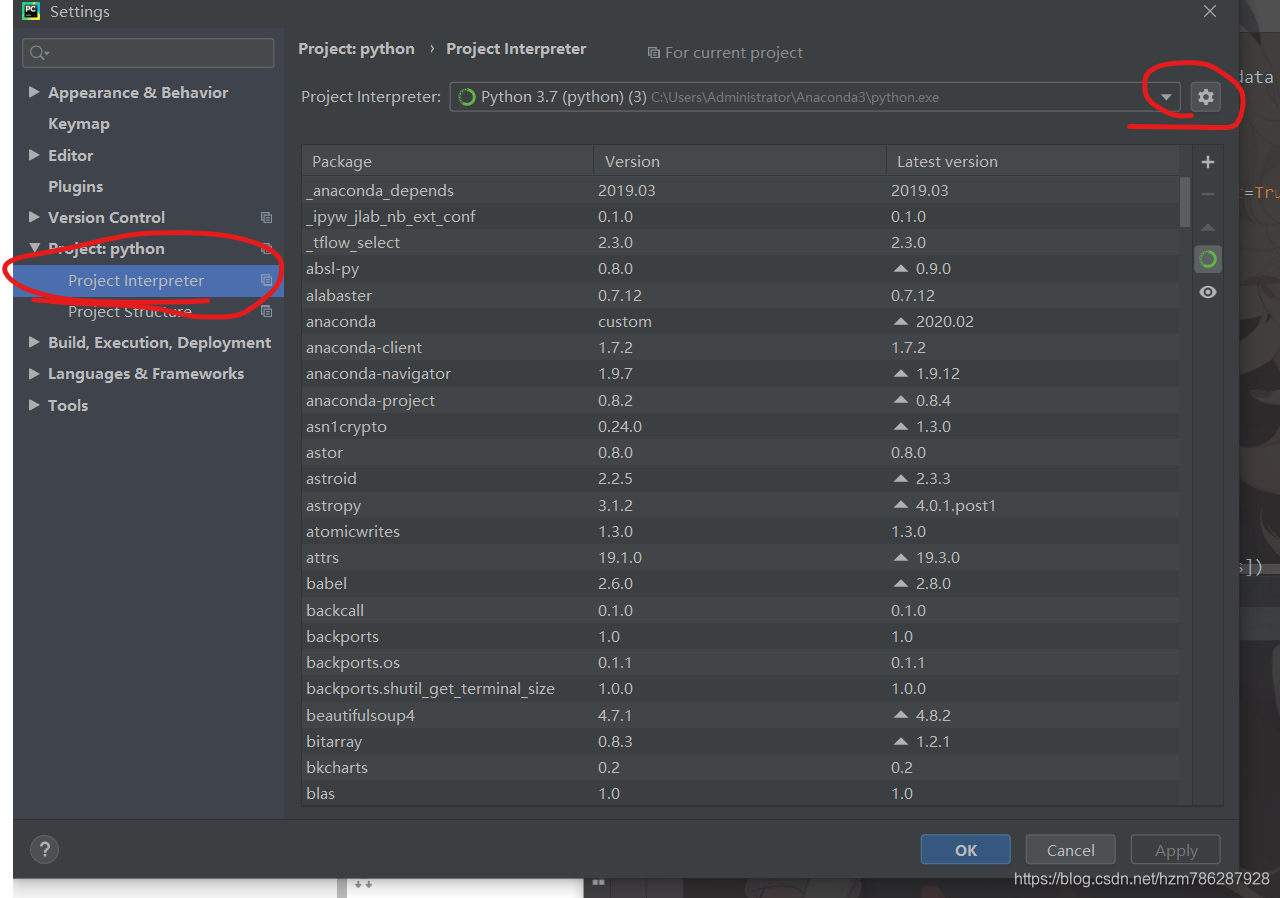Screen dimensions: 1280x898
Task: Select the astropy package row
Action: coord(741,506)
